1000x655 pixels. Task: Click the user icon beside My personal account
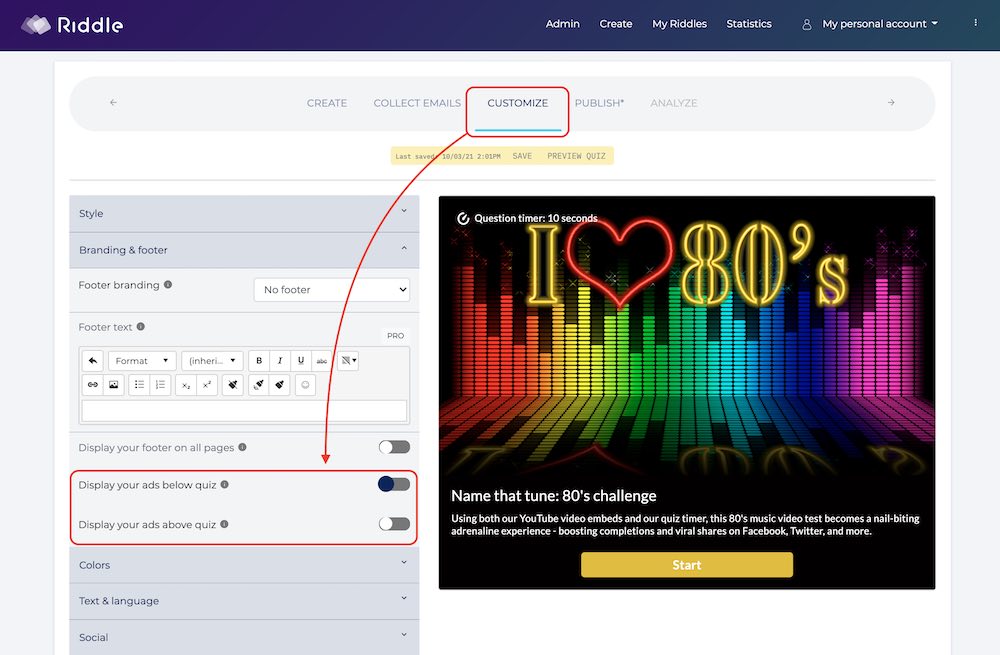pyautogui.click(x=807, y=24)
